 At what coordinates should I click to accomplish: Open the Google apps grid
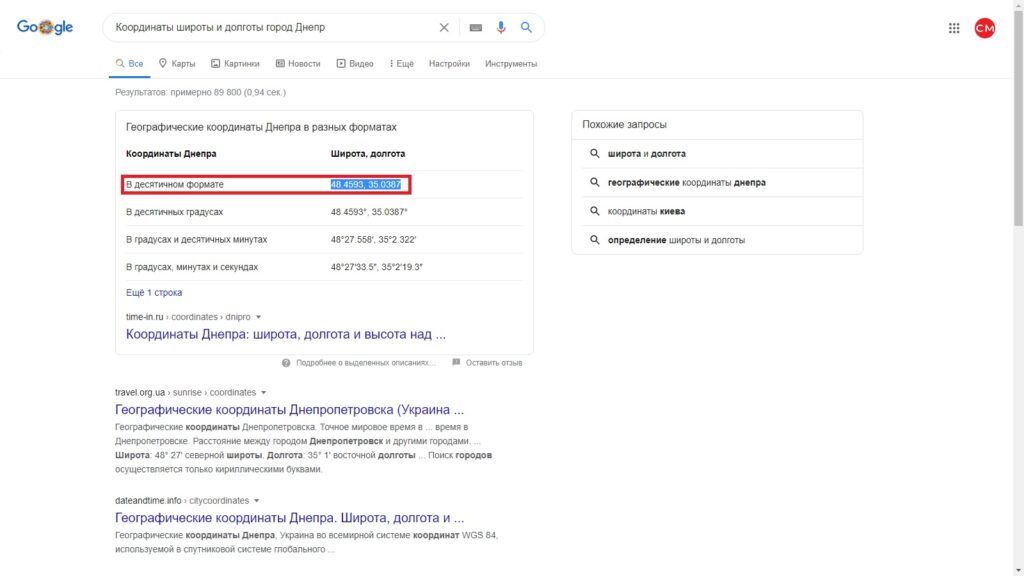(x=954, y=28)
